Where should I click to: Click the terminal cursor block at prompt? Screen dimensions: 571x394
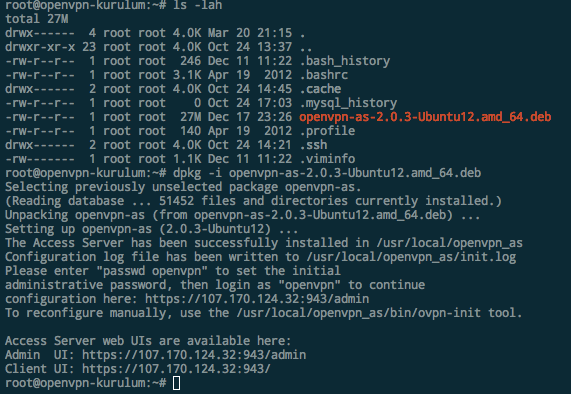[176, 383]
